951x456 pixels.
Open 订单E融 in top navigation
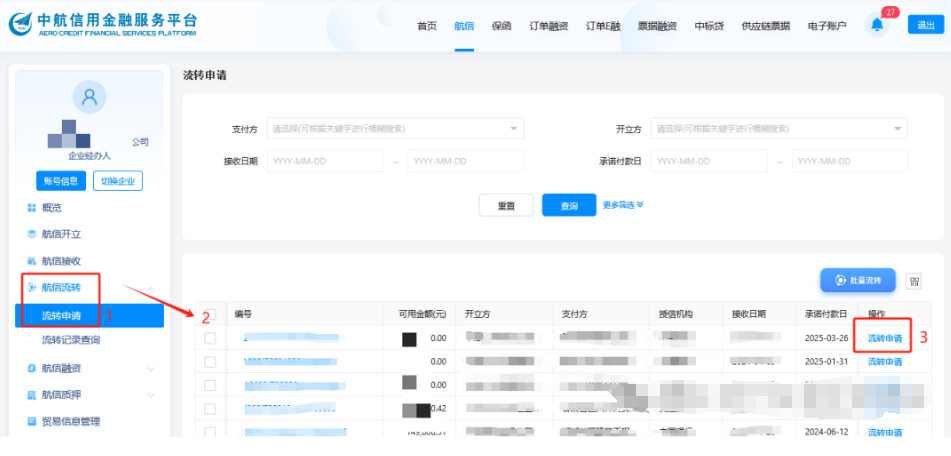[603, 26]
